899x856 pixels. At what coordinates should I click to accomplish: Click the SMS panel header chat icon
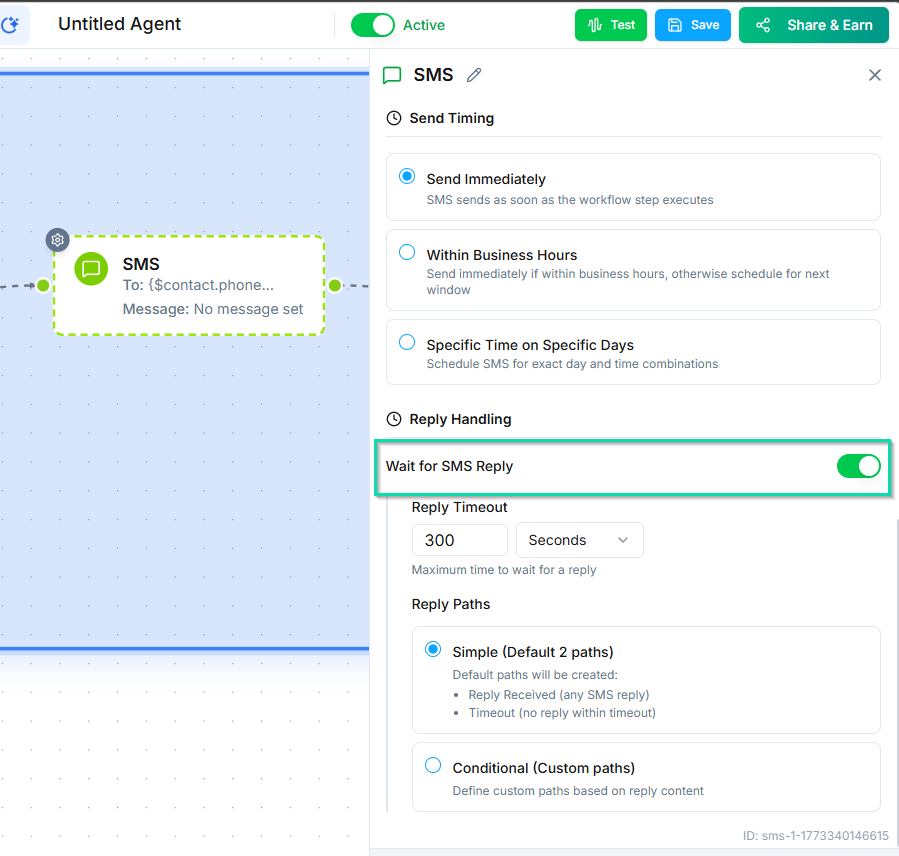393,75
